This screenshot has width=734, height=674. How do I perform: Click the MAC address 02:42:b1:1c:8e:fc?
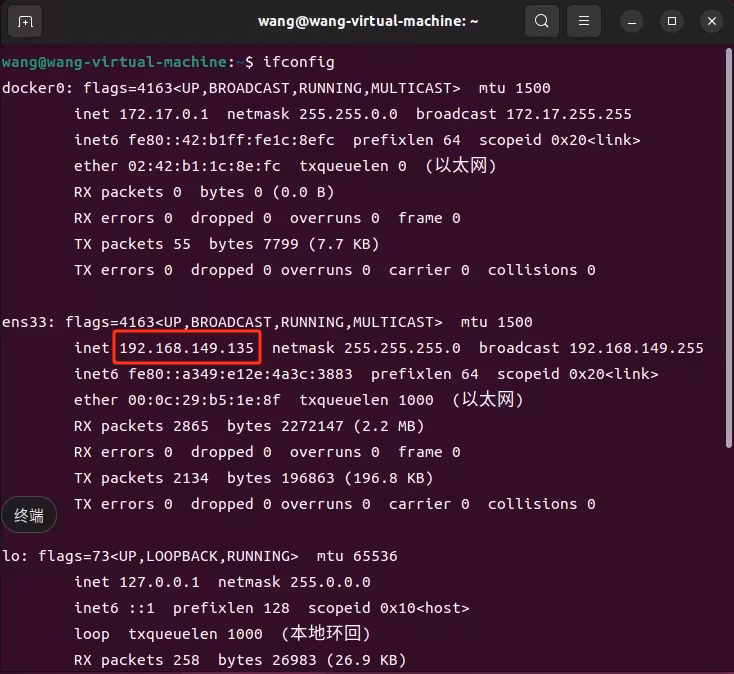pyautogui.click(x=204, y=166)
